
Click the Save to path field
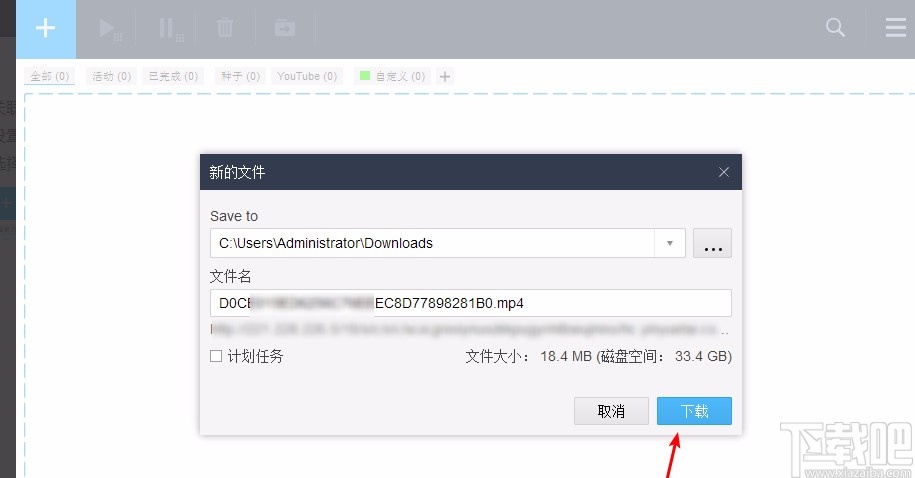[432, 243]
